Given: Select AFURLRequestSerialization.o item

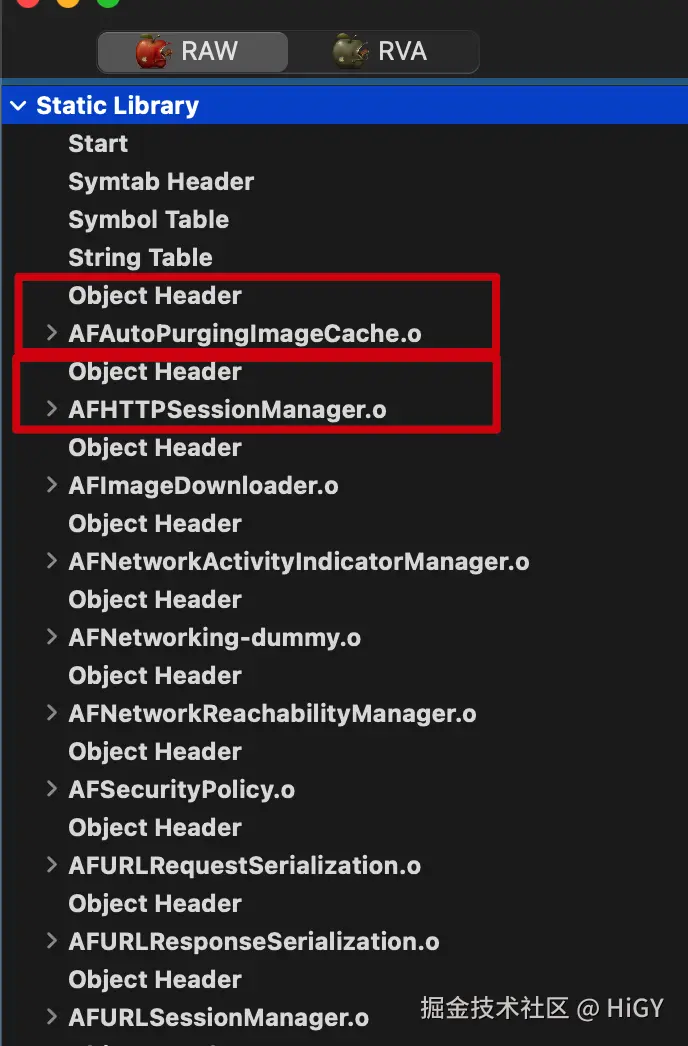Looking at the screenshot, I should pos(244,866).
